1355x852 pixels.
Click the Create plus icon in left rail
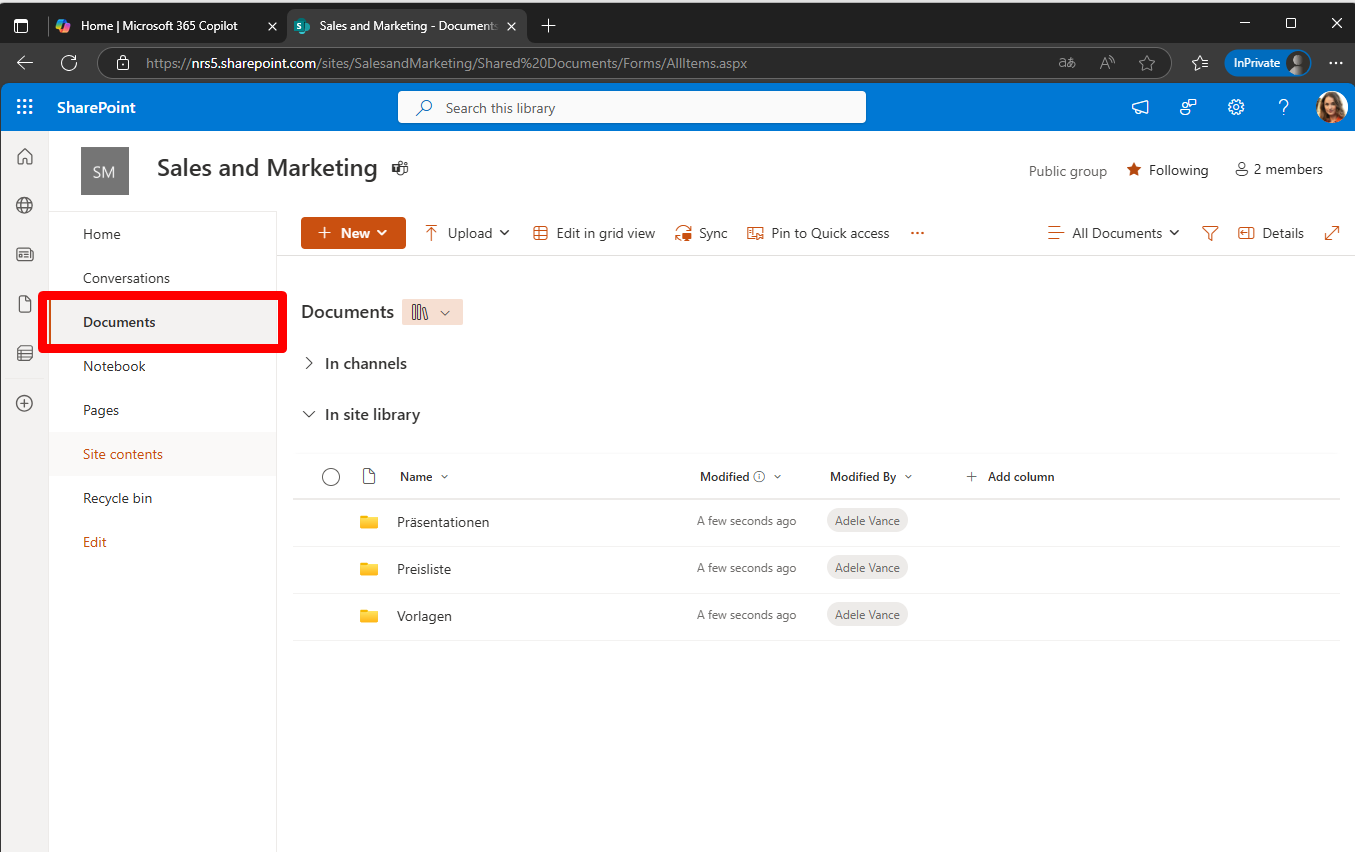(25, 403)
